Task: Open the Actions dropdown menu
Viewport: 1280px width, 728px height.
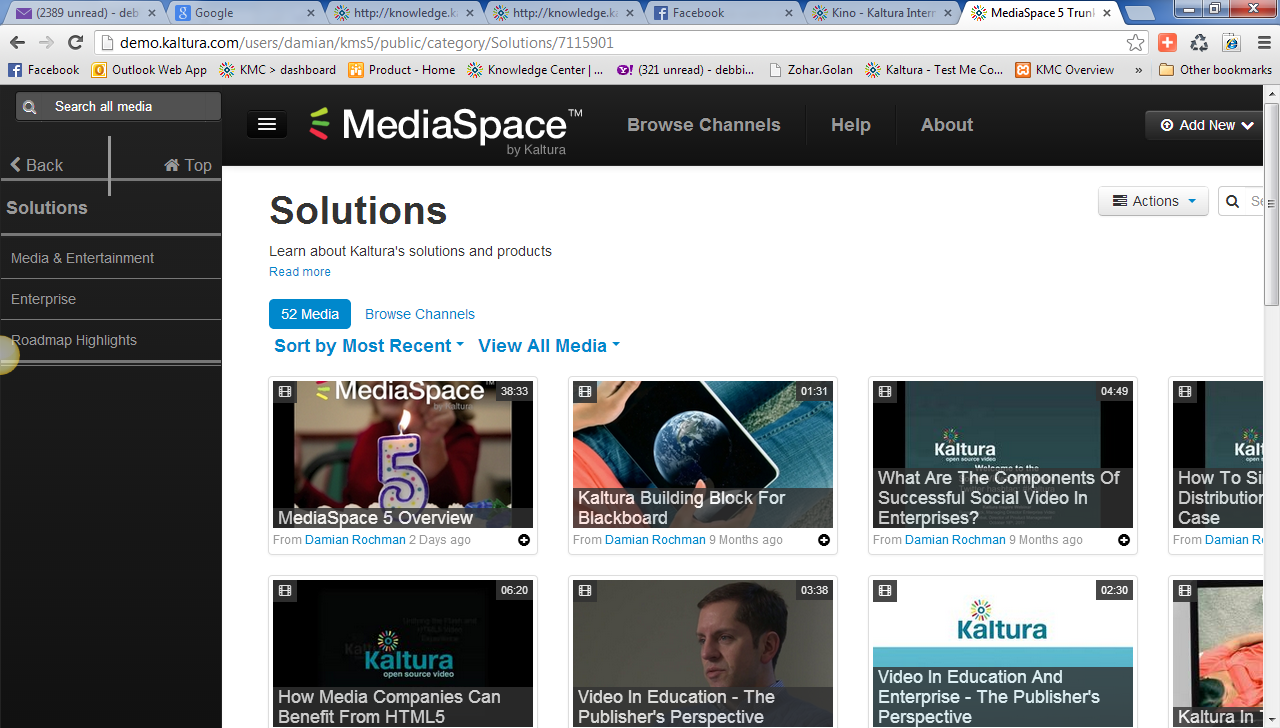Action: (1153, 201)
